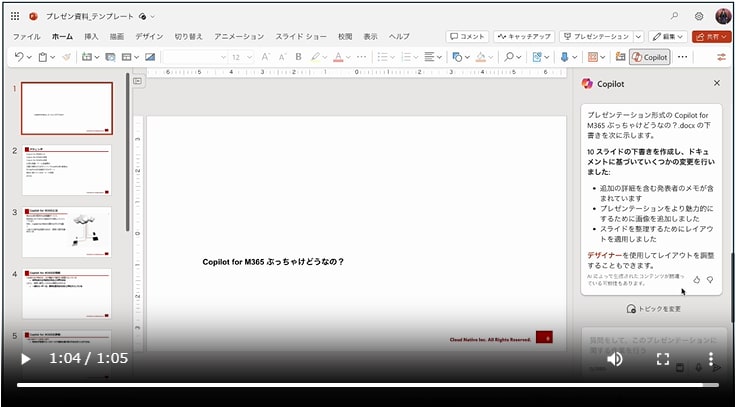
Task: Select the Format Painter brush icon
Action: [66, 57]
